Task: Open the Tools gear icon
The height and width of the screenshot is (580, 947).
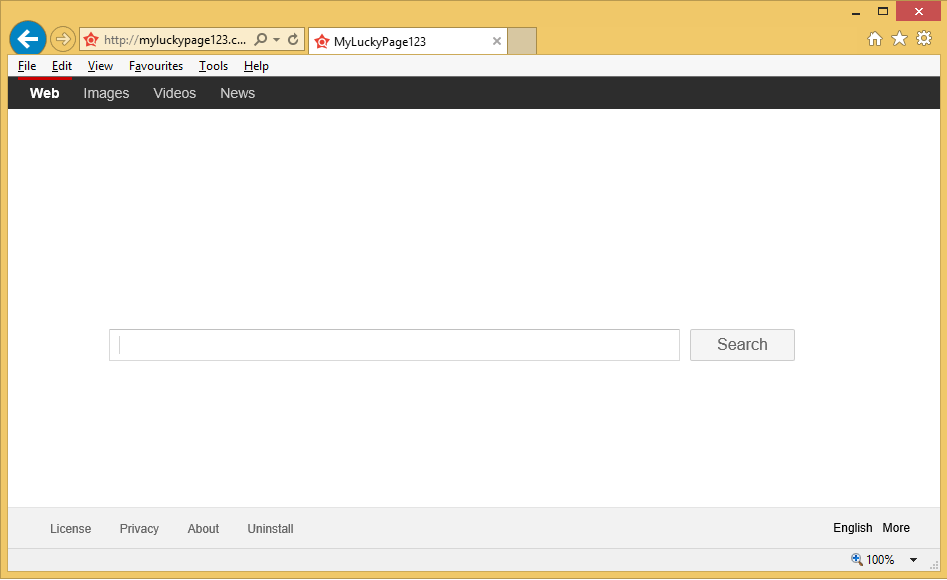Action: coord(924,39)
